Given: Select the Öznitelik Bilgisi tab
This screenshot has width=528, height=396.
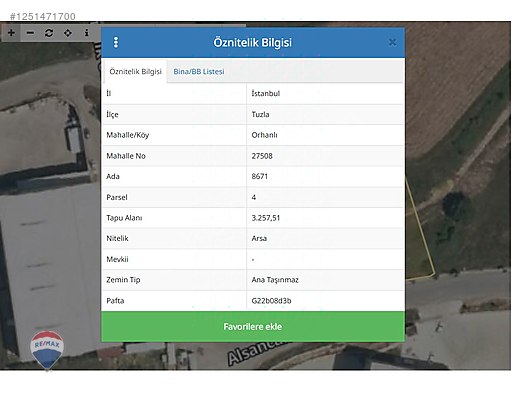Looking at the screenshot, I should (135, 71).
